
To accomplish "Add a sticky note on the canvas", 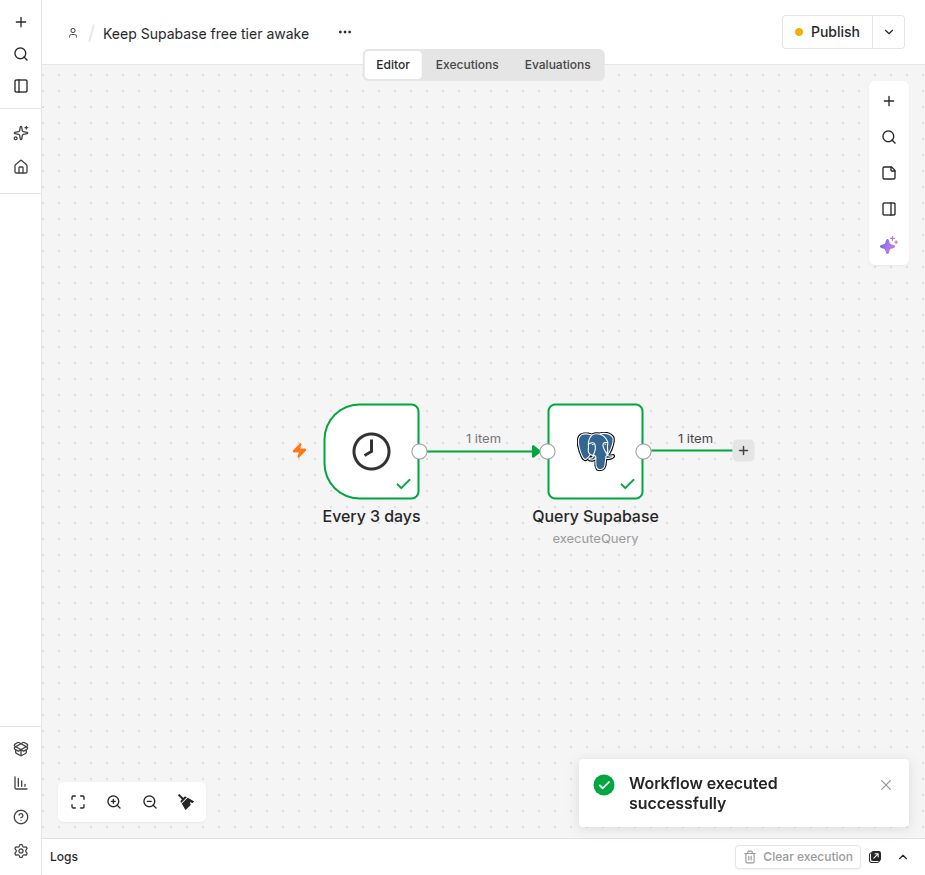I will click(889, 173).
